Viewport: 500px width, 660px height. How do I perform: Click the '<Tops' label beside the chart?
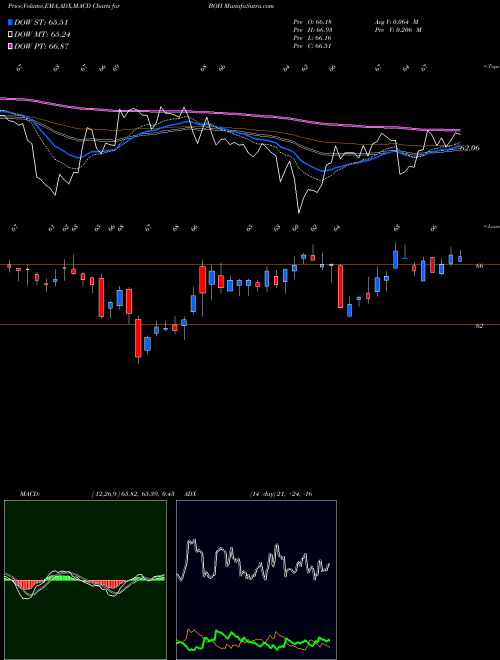pos(491,67)
